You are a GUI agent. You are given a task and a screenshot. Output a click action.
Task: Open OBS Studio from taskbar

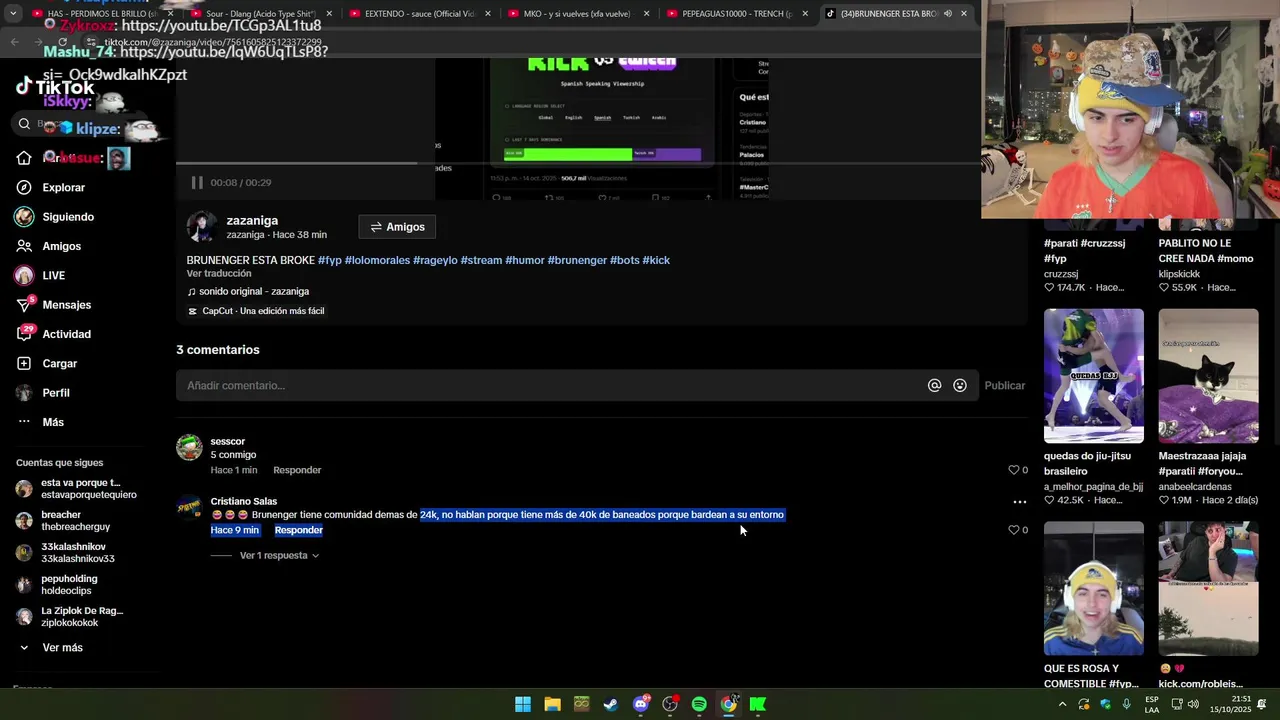[670, 704]
